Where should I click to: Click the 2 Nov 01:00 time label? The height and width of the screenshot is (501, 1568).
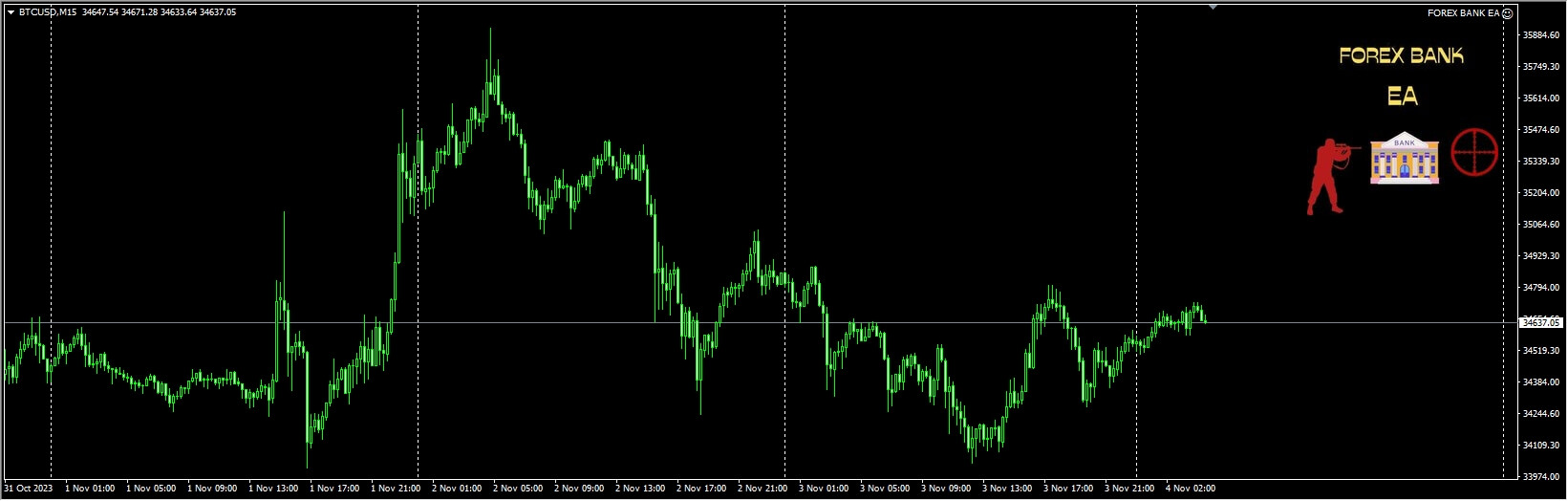[x=457, y=489]
